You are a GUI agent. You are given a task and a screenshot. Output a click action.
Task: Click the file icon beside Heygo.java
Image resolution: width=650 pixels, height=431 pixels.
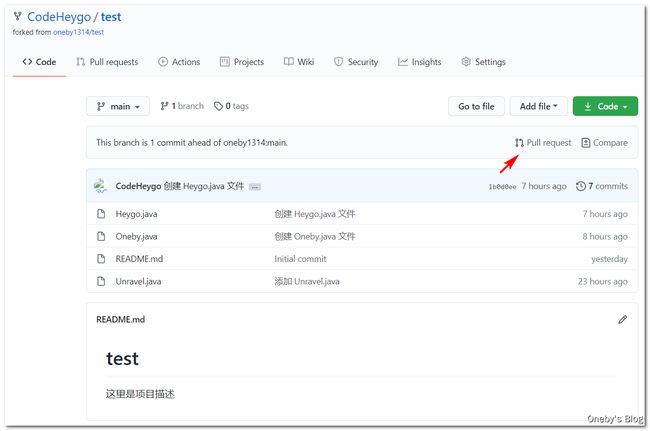point(101,214)
